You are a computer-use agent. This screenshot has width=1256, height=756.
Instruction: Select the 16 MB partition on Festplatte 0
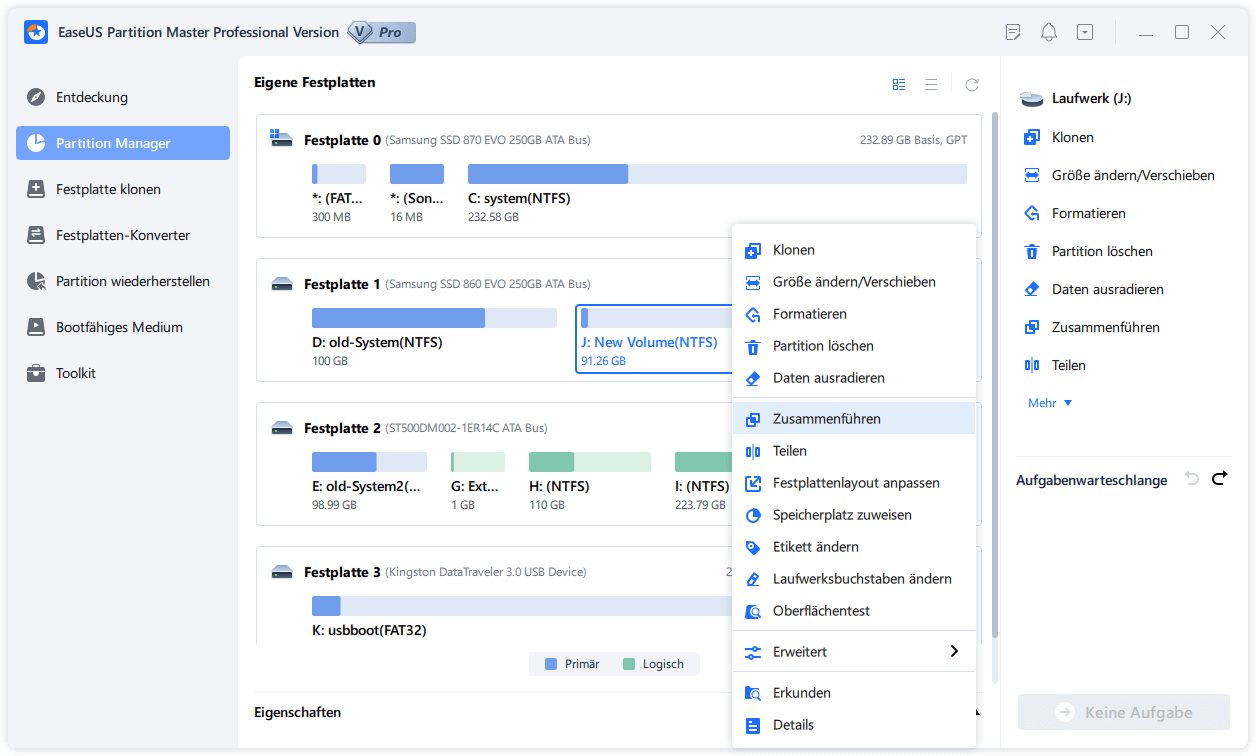[416, 194]
